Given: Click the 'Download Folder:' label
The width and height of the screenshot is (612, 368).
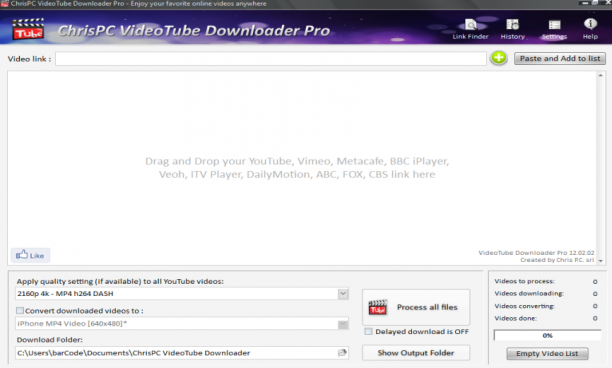Looking at the screenshot, I should [x=50, y=340].
